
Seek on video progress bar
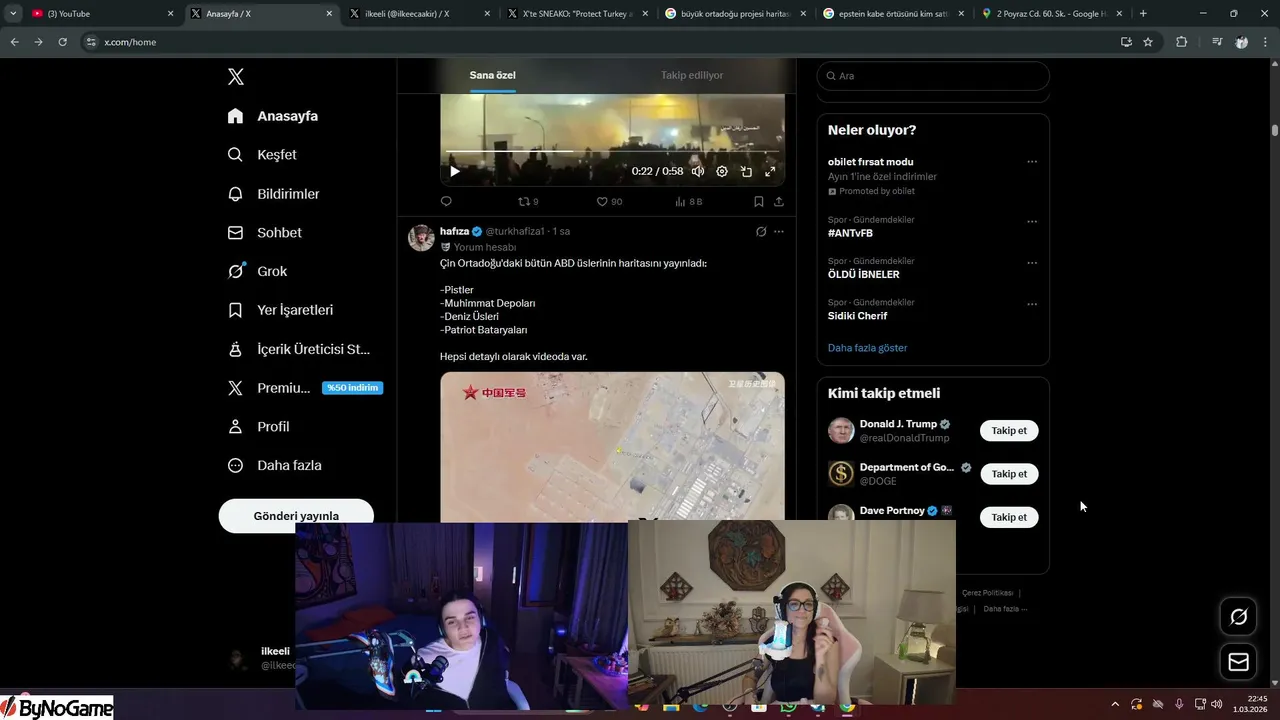point(612,151)
